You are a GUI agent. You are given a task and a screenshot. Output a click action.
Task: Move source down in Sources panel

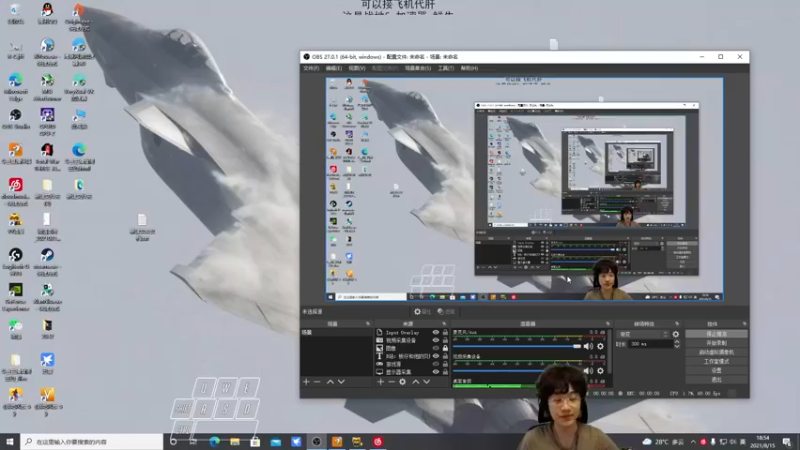427,382
